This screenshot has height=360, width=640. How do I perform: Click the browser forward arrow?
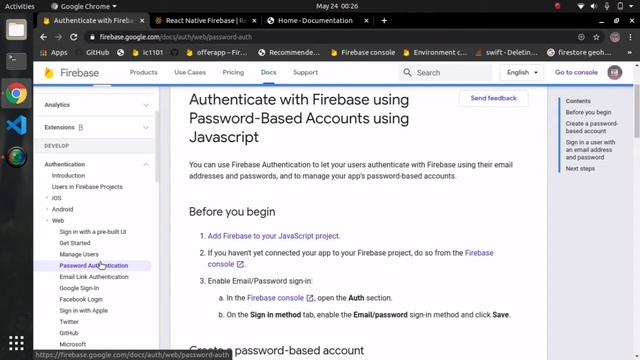(58, 37)
